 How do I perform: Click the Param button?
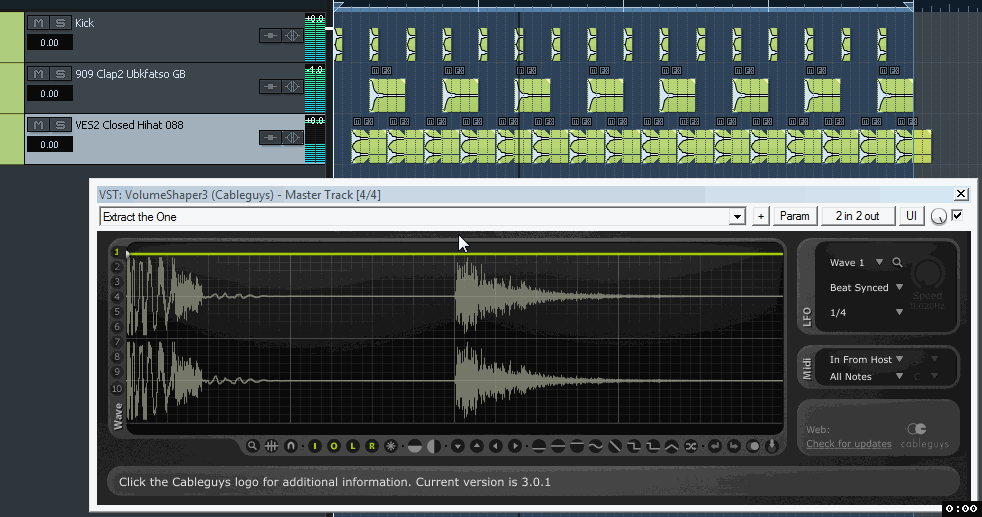coord(794,216)
